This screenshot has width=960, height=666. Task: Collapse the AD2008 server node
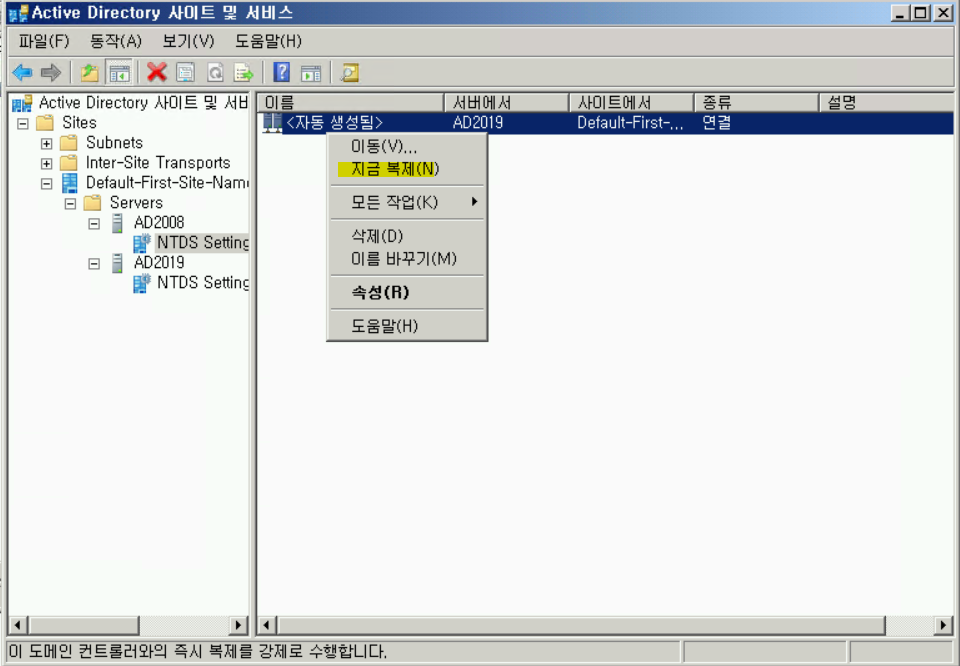[94, 223]
